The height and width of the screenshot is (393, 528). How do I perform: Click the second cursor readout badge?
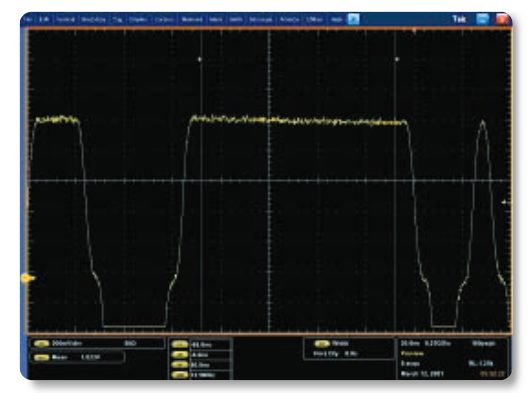tap(180, 355)
